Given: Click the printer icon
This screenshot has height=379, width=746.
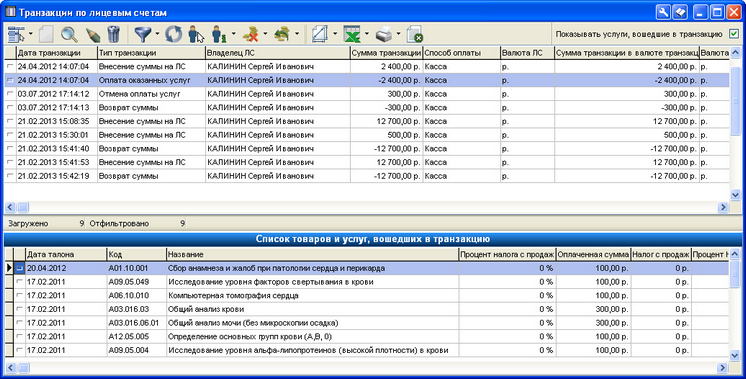Looking at the screenshot, I should click(384, 34).
